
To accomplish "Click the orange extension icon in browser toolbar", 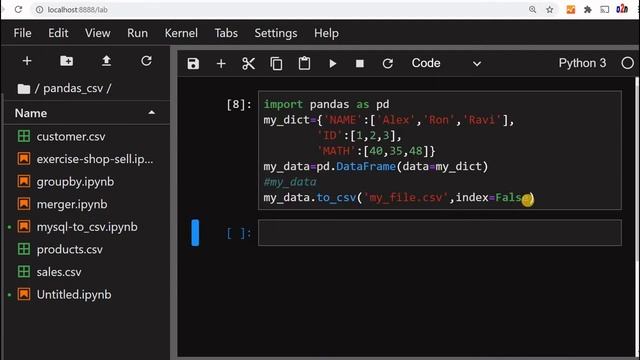I will click(x=571, y=9).
